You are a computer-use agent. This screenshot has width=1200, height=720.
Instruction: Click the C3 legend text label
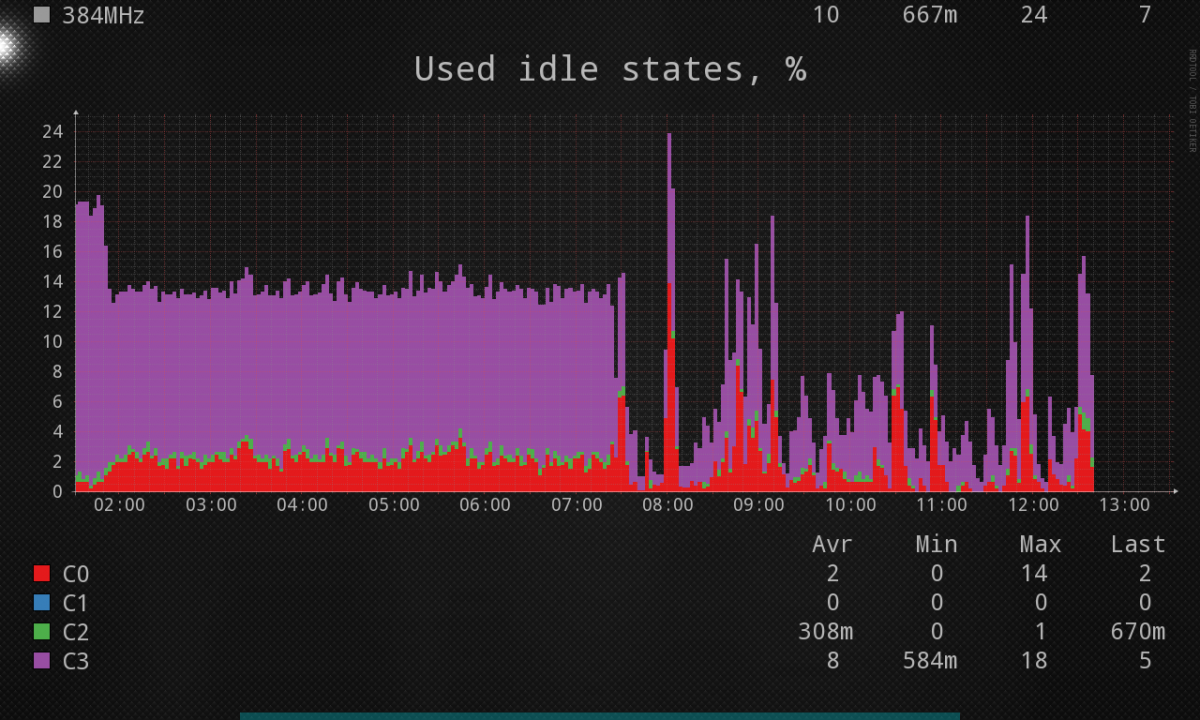pos(76,661)
